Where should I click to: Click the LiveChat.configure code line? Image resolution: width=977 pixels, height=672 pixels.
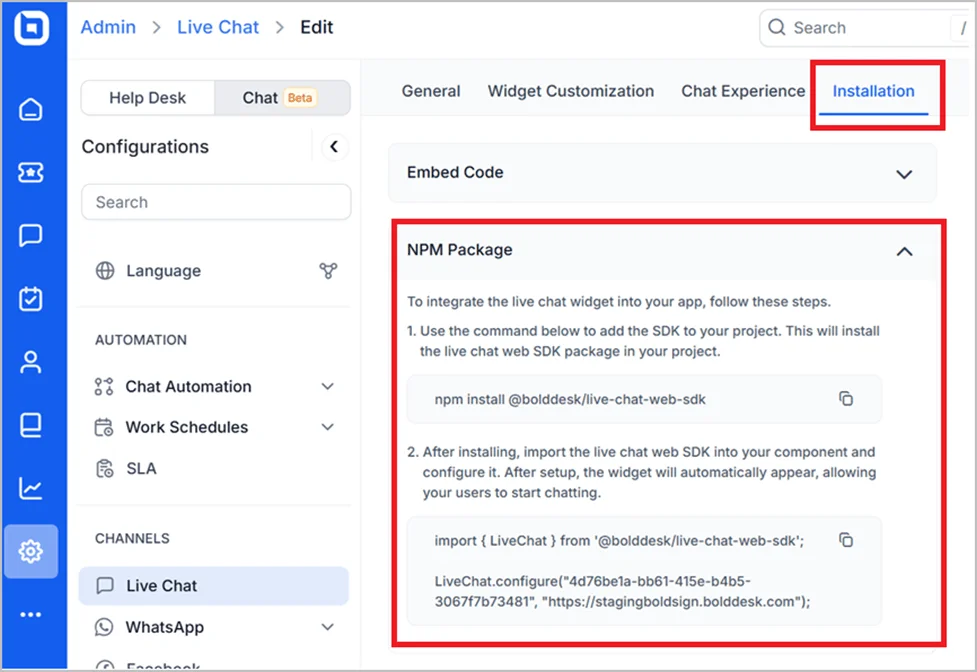tap(622, 591)
